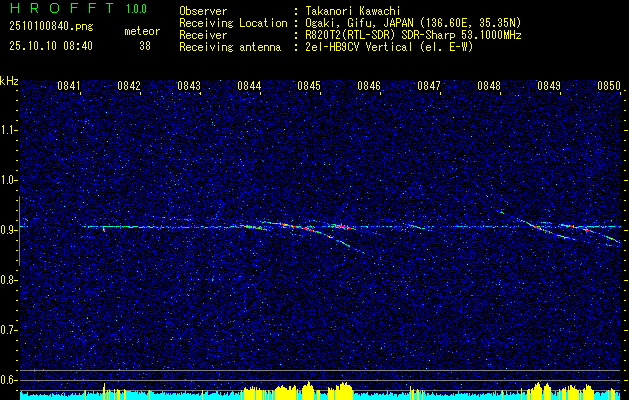Select location text Ogaki, Gifu, JAPAN

click(x=358, y=23)
